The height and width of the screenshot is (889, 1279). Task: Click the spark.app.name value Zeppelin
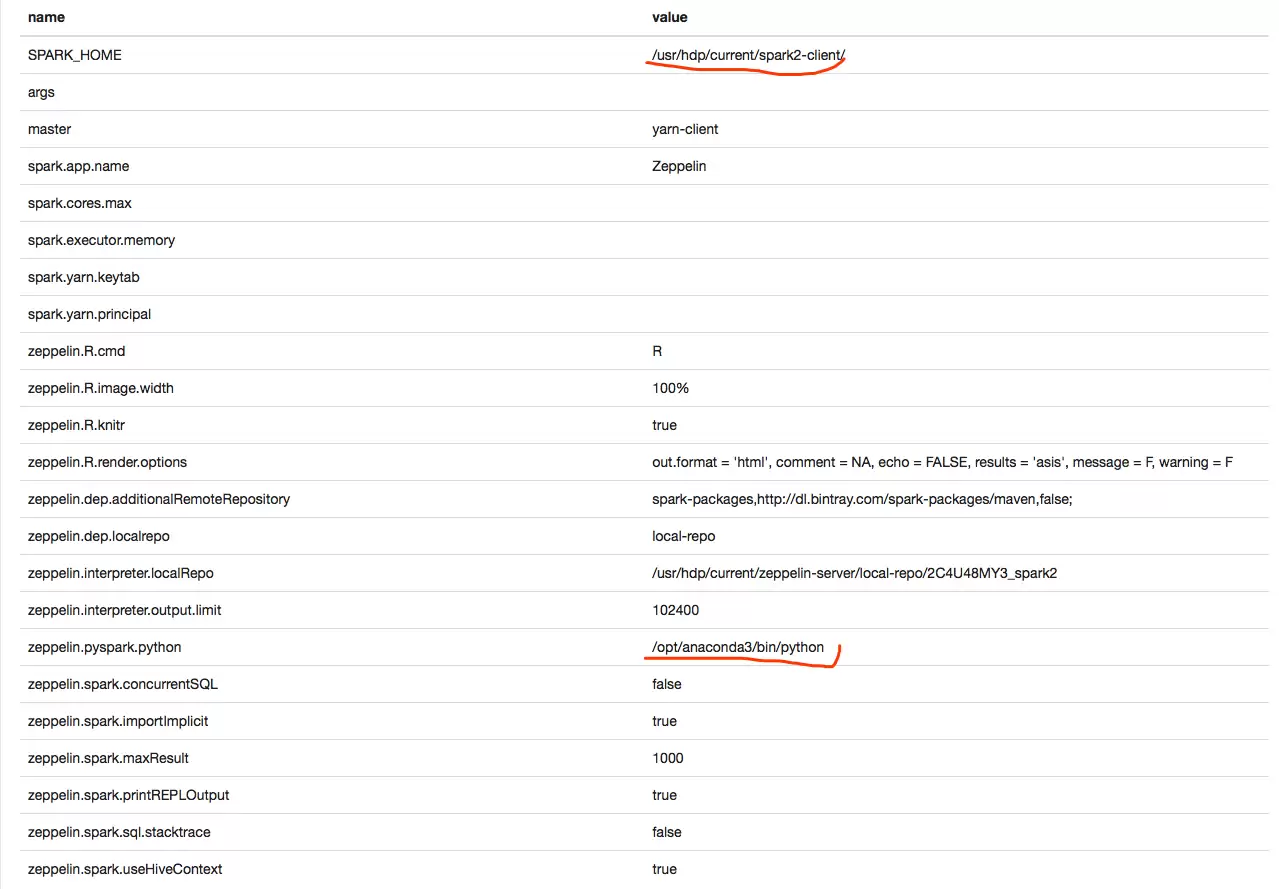coord(679,166)
